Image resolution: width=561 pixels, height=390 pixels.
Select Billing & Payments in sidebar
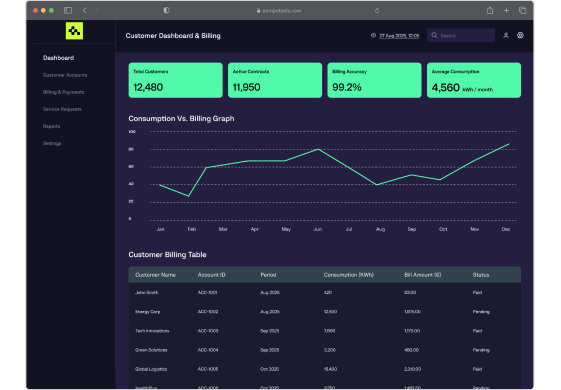(x=64, y=92)
